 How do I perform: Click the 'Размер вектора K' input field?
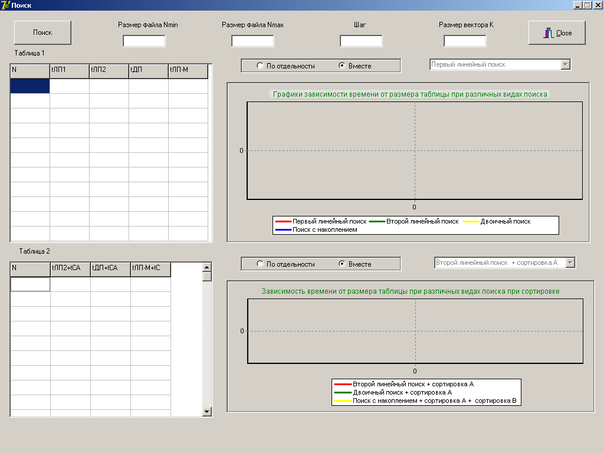point(465,41)
